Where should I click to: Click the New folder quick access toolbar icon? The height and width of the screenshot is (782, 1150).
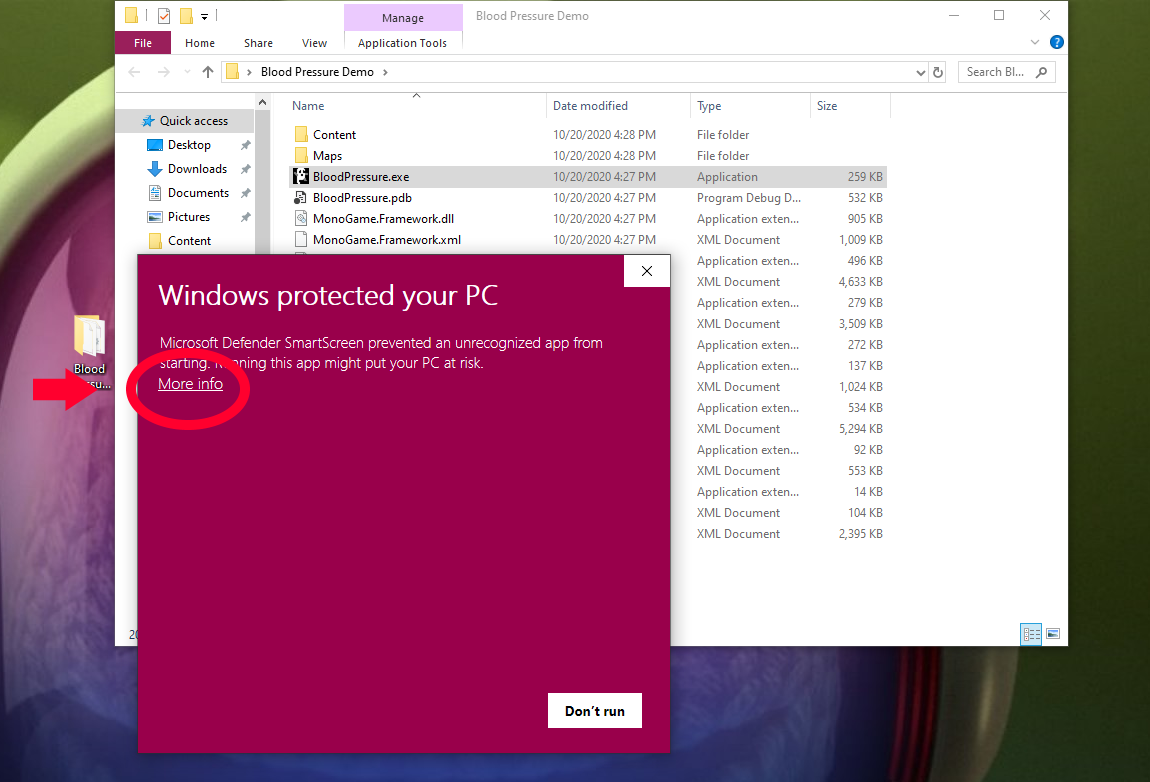click(x=186, y=15)
